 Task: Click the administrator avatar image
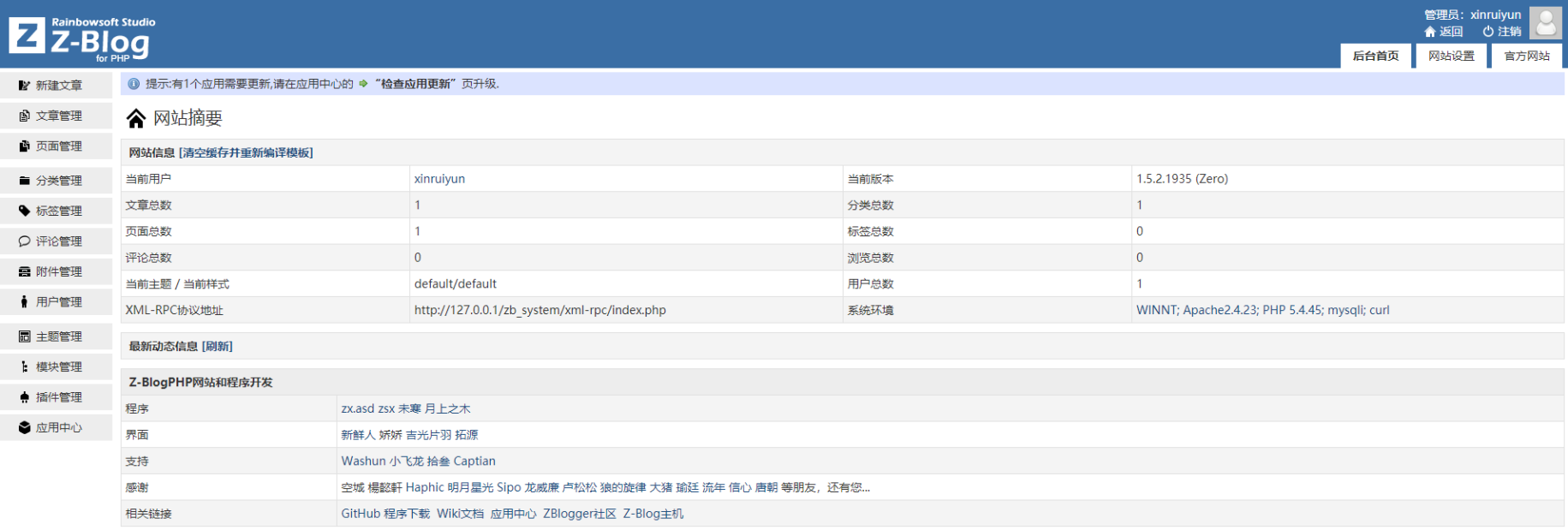[1546, 23]
